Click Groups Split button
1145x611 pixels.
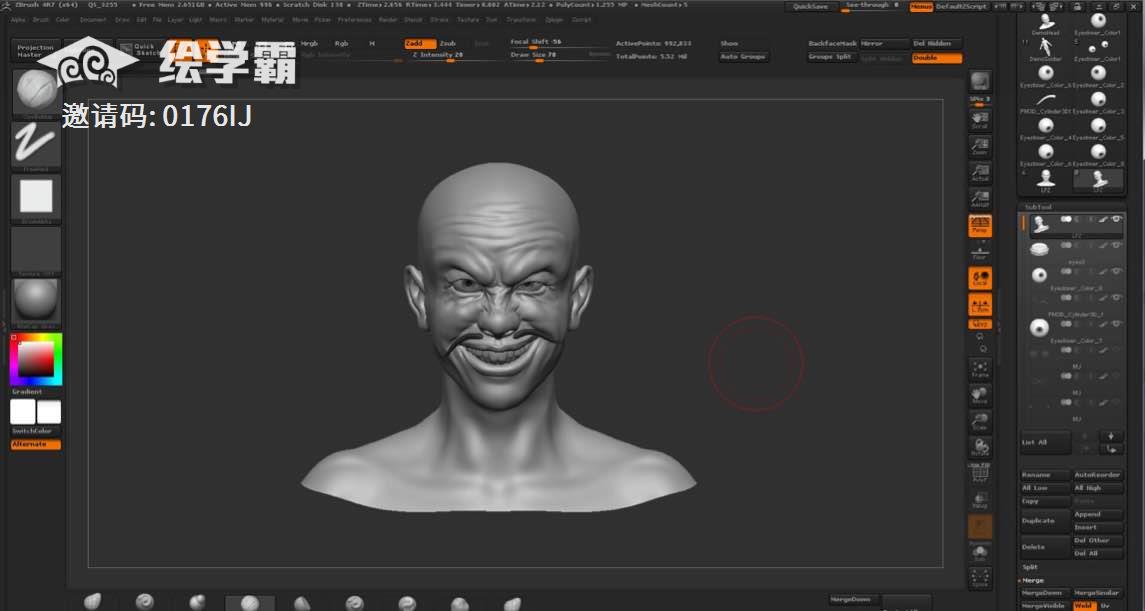[832, 57]
